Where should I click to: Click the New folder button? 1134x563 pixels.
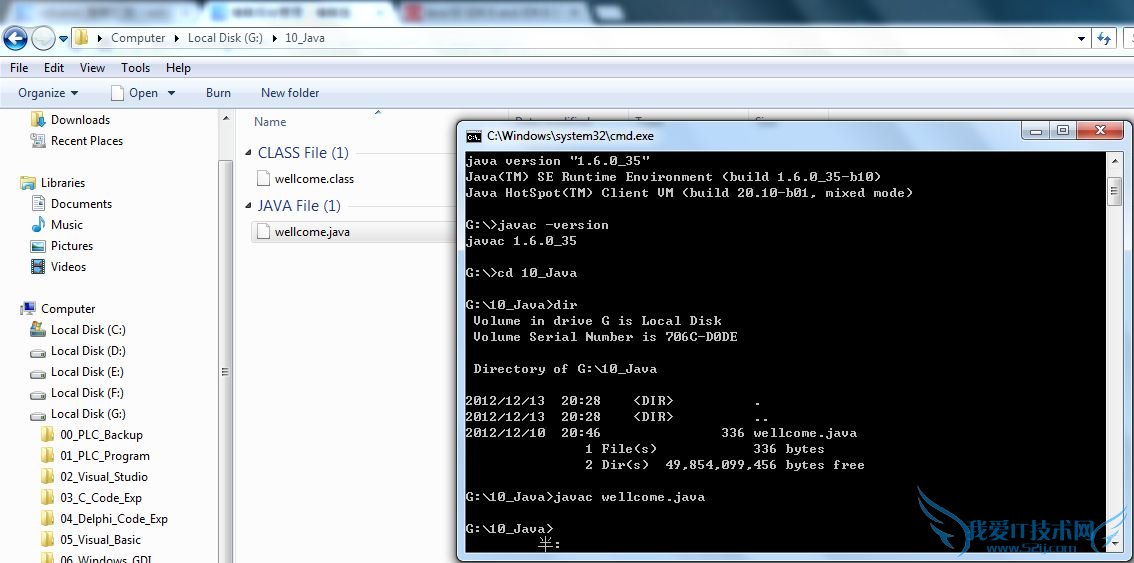pos(290,93)
